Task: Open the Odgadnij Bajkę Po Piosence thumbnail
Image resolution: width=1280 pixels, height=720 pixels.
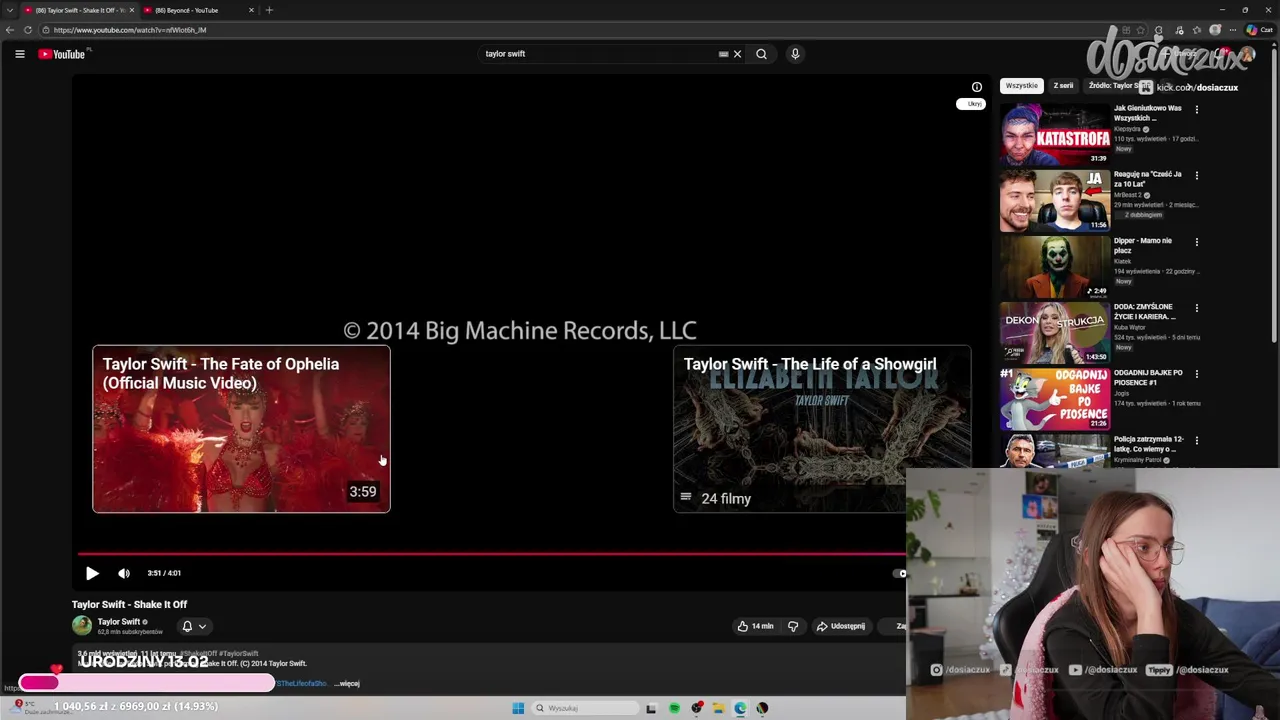Action: pos(1055,398)
